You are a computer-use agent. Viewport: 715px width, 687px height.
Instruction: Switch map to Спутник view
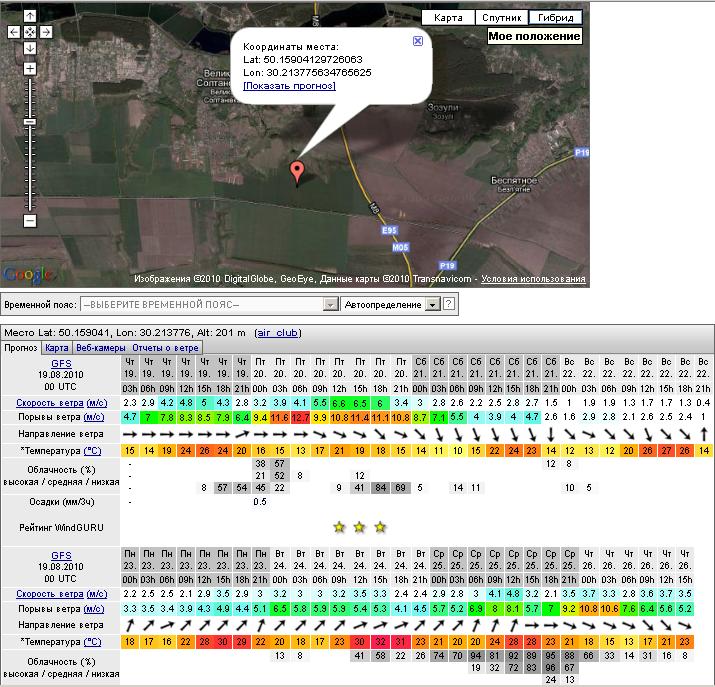pyautogui.click(x=501, y=18)
